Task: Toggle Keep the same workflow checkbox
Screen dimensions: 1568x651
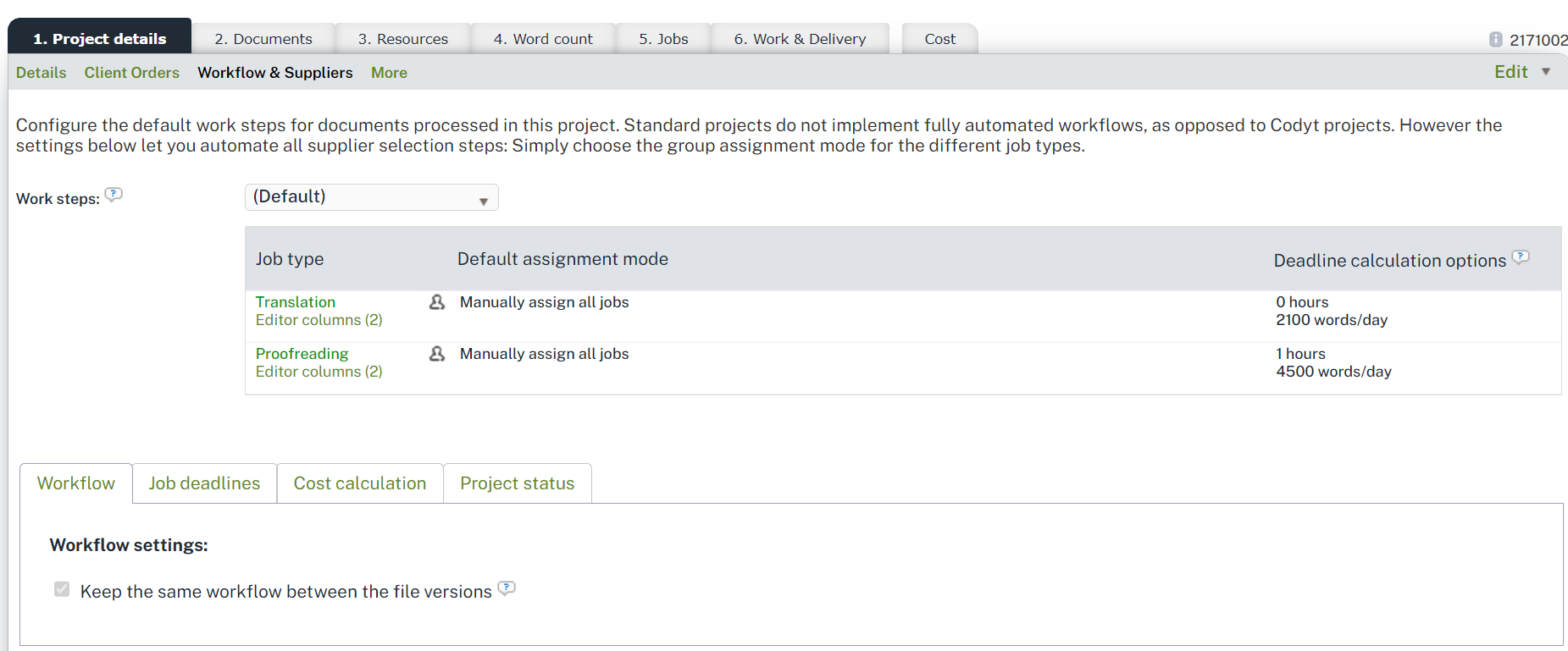Action: tap(62, 589)
